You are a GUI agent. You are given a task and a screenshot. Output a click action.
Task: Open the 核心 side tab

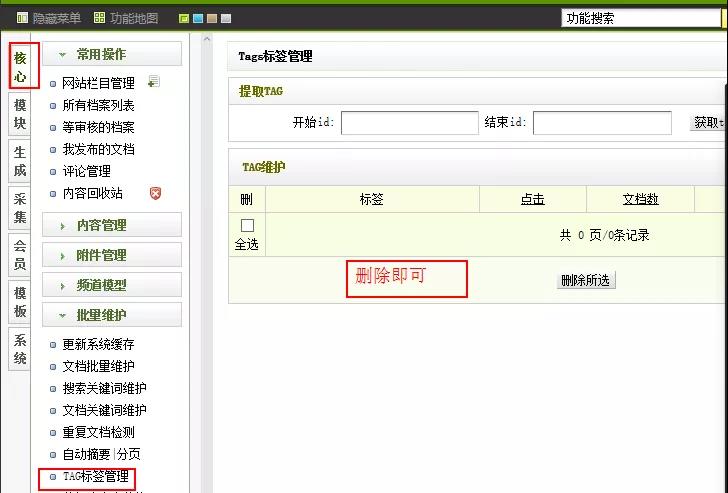(20, 66)
